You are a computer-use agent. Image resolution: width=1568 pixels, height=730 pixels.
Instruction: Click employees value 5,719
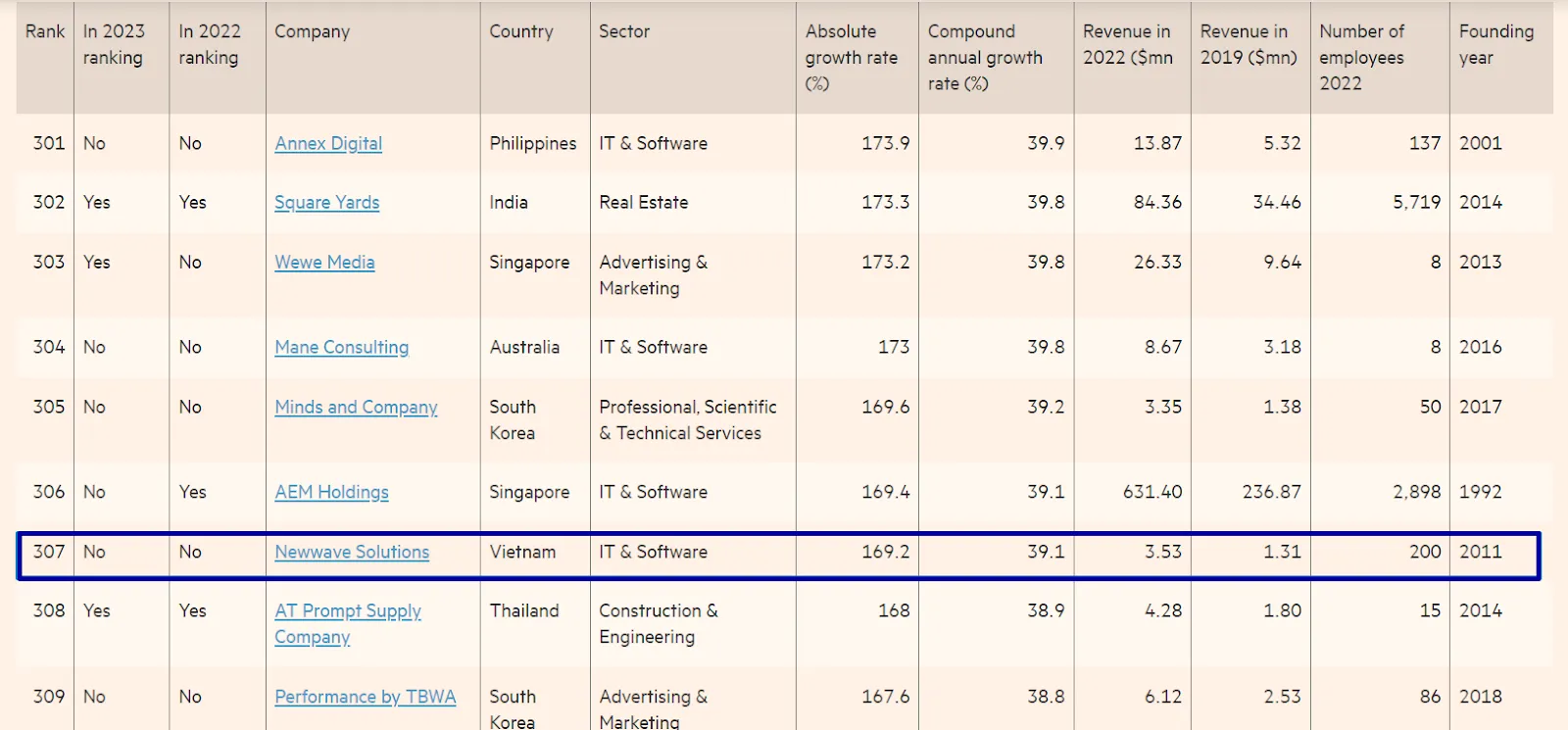pyautogui.click(x=1417, y=202)
